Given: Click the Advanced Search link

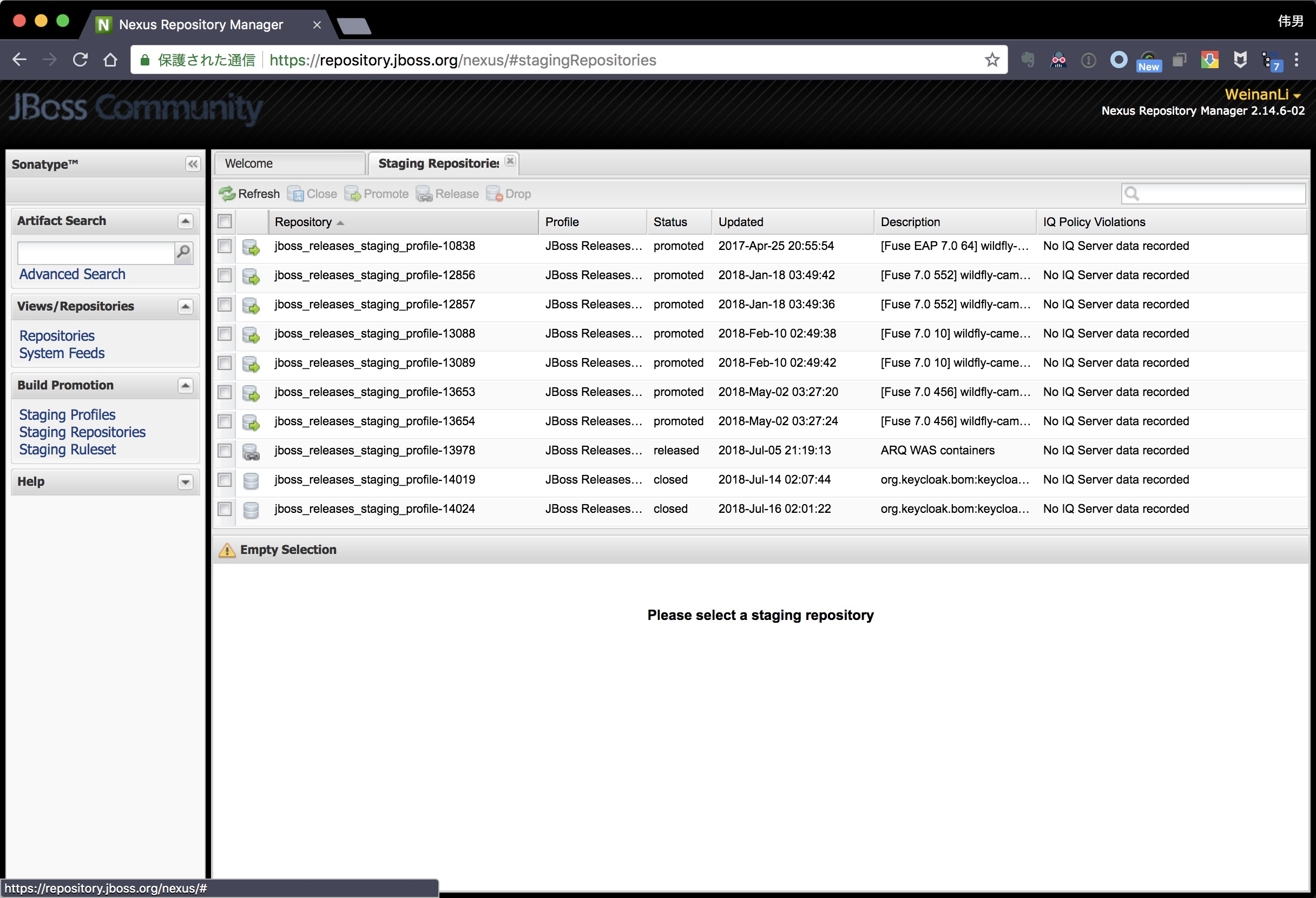Looking at the screenshot, I should [x=72, y=274].
